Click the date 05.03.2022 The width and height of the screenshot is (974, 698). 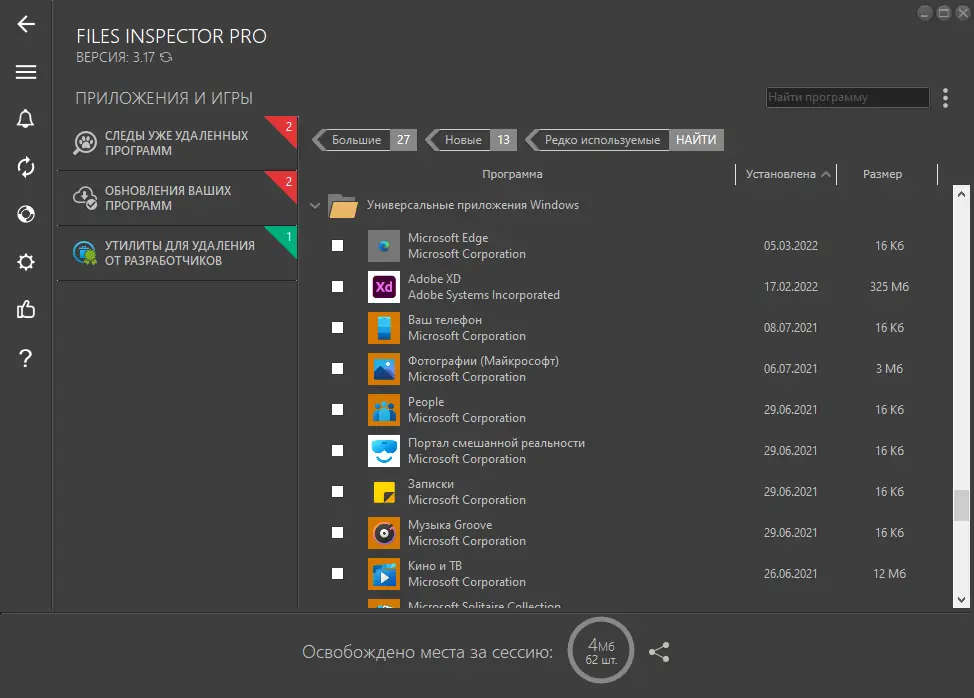pyautogui.click(x=791, y=246)
